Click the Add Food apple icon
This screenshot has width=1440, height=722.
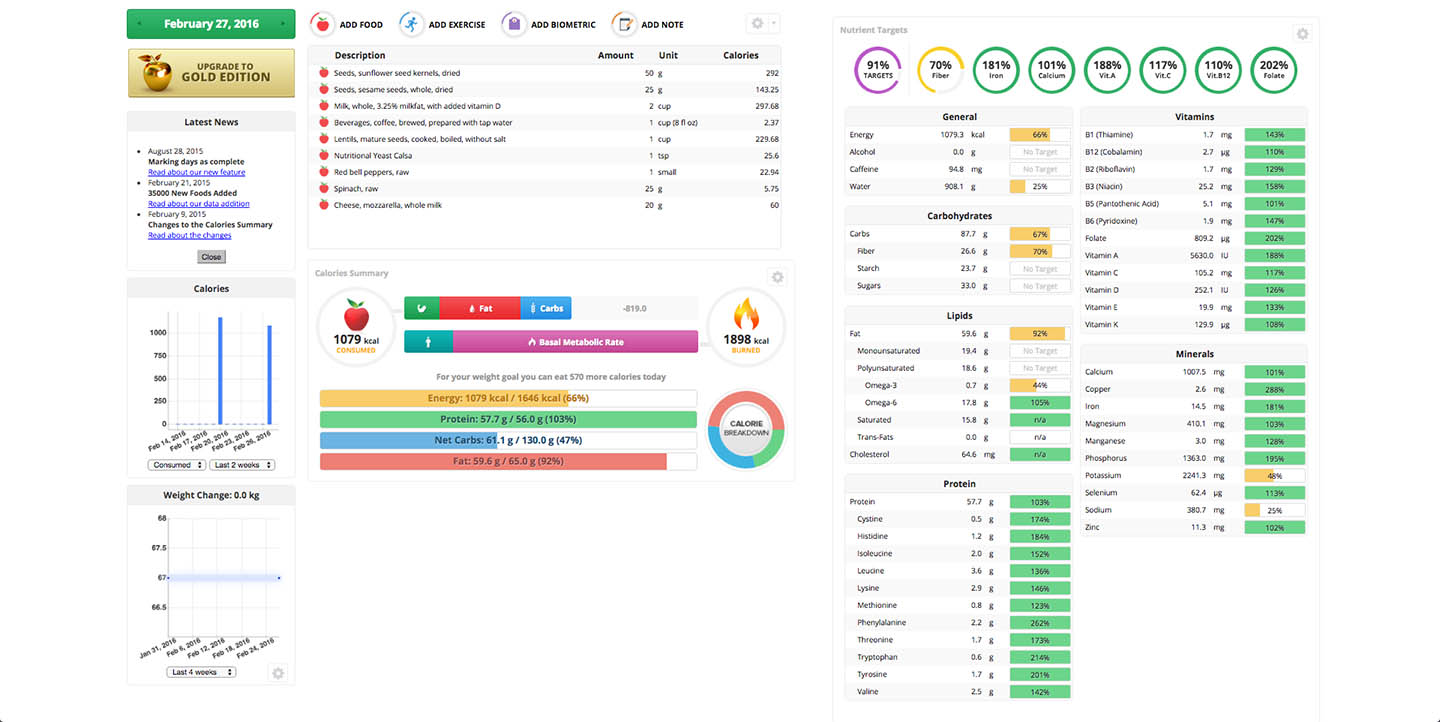click(x=323, y=24)
